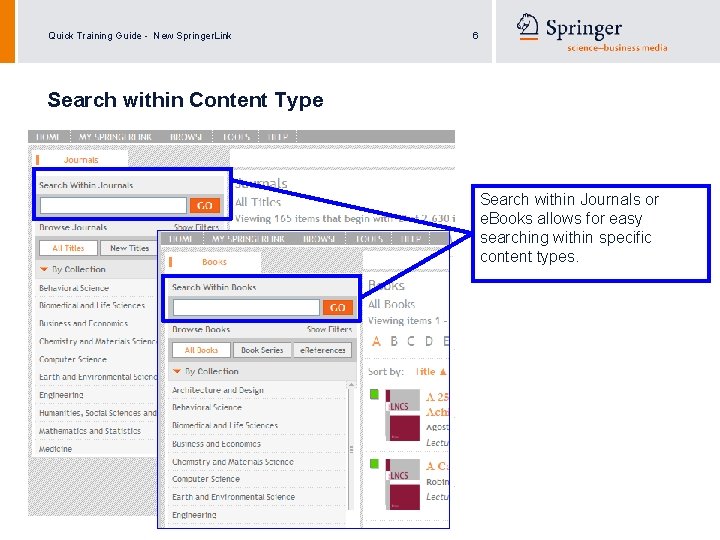
Task: Filter books by letter B
Action: point(394,341)
